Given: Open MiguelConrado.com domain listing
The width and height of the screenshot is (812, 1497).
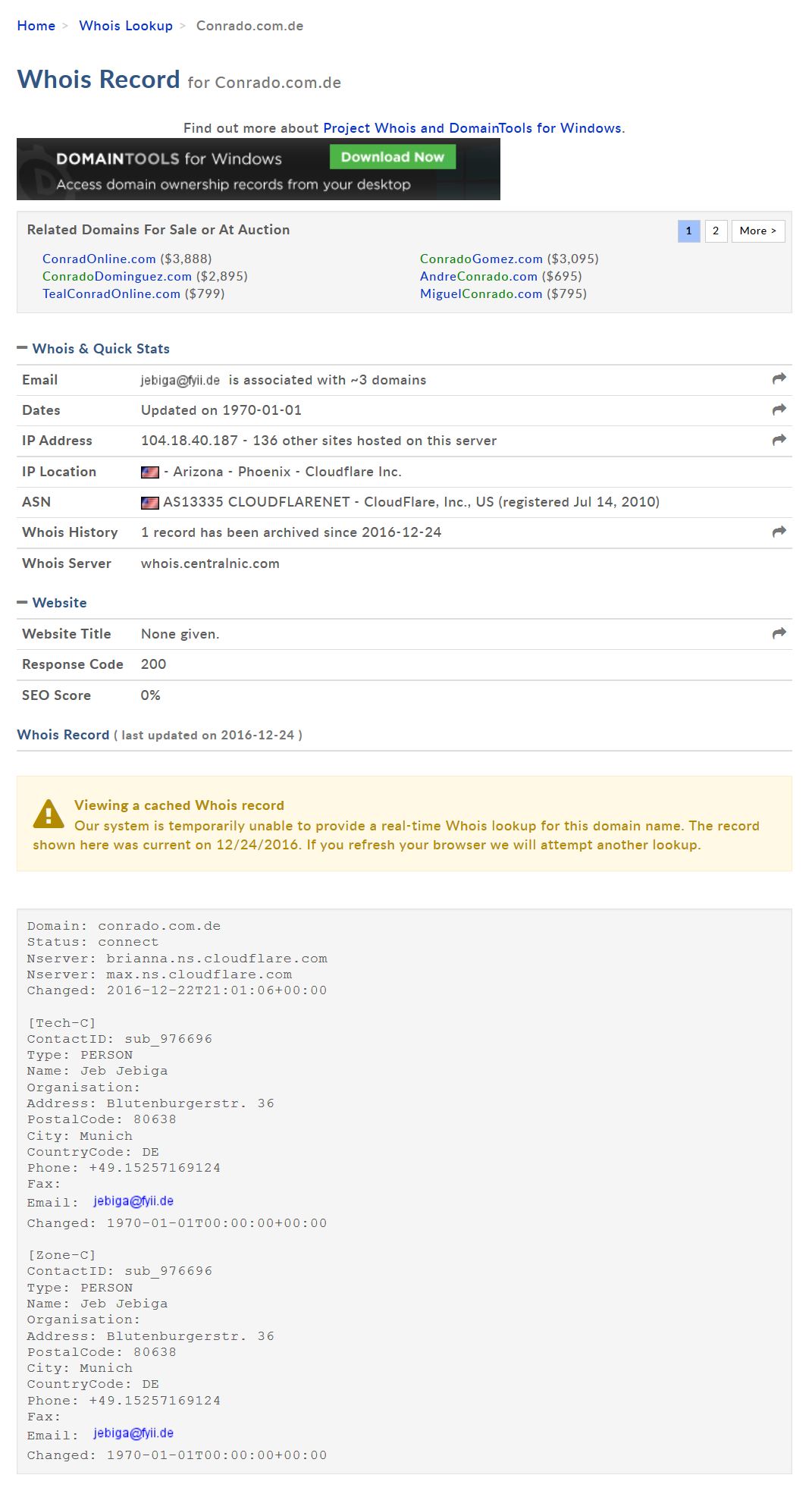Looking at the screenshot, I should tap(481, 294).
